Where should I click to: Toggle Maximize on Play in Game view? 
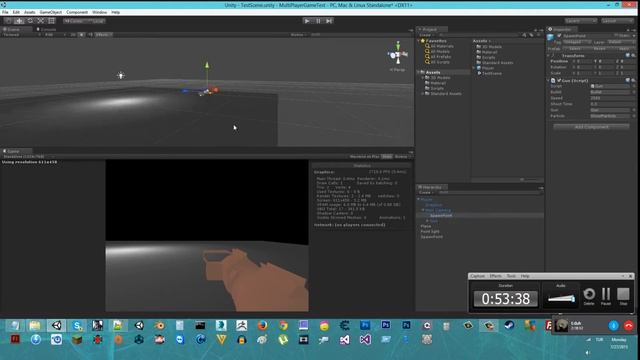[364, 157]
